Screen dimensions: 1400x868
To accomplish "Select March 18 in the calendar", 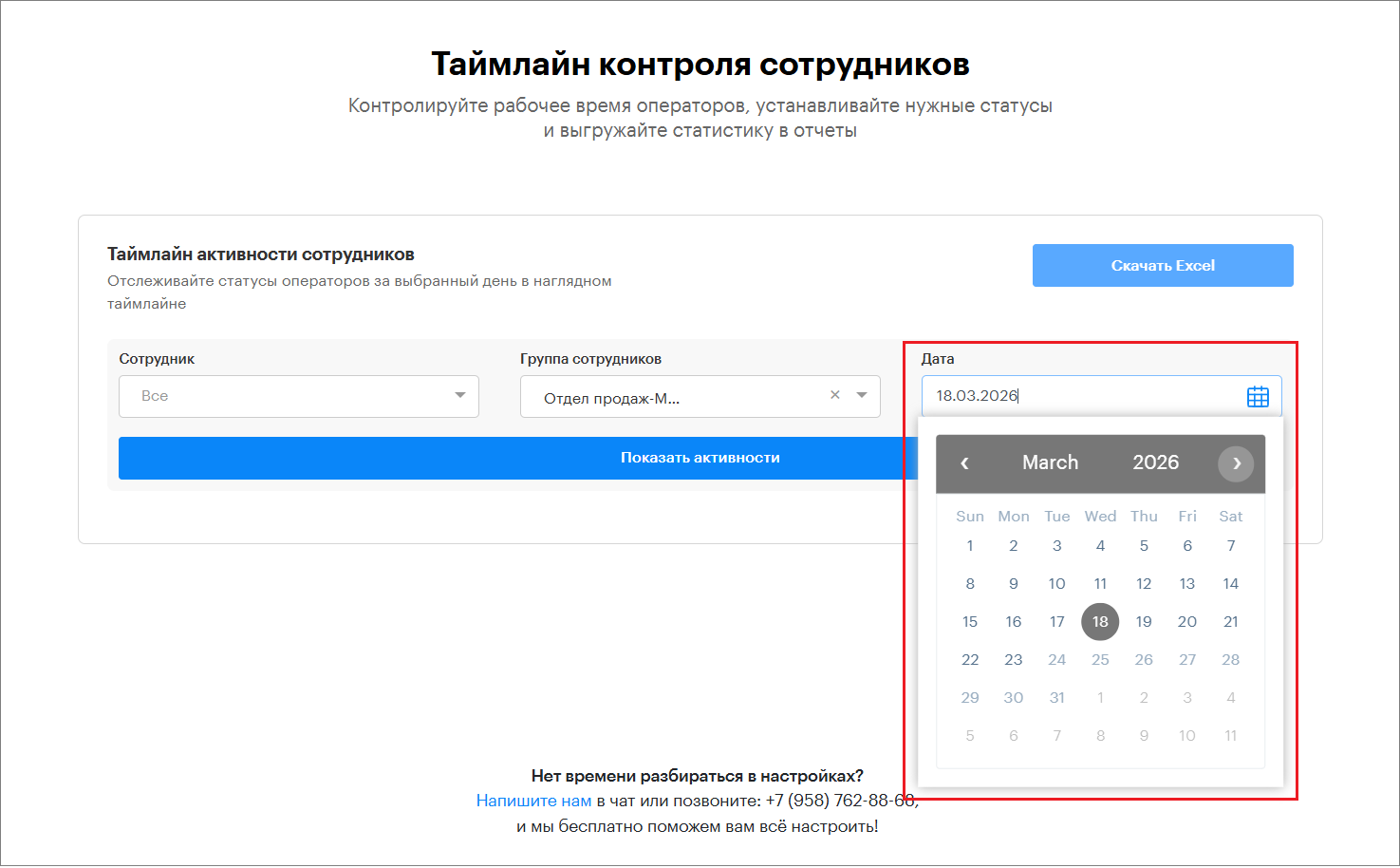I will point(1100,622).
